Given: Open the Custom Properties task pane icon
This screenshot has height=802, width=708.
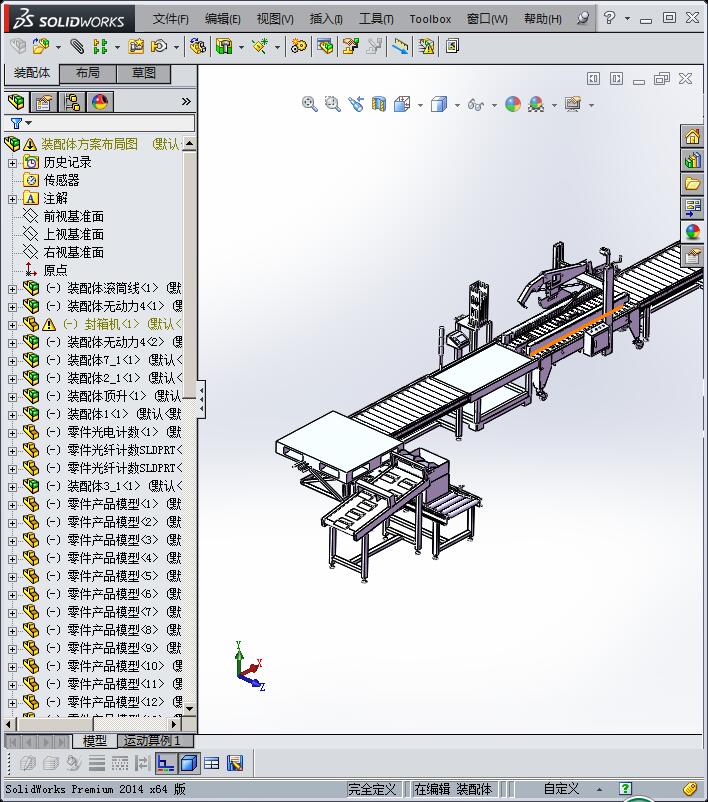Looking at the screenshot, I should click(x=693, y=255).
